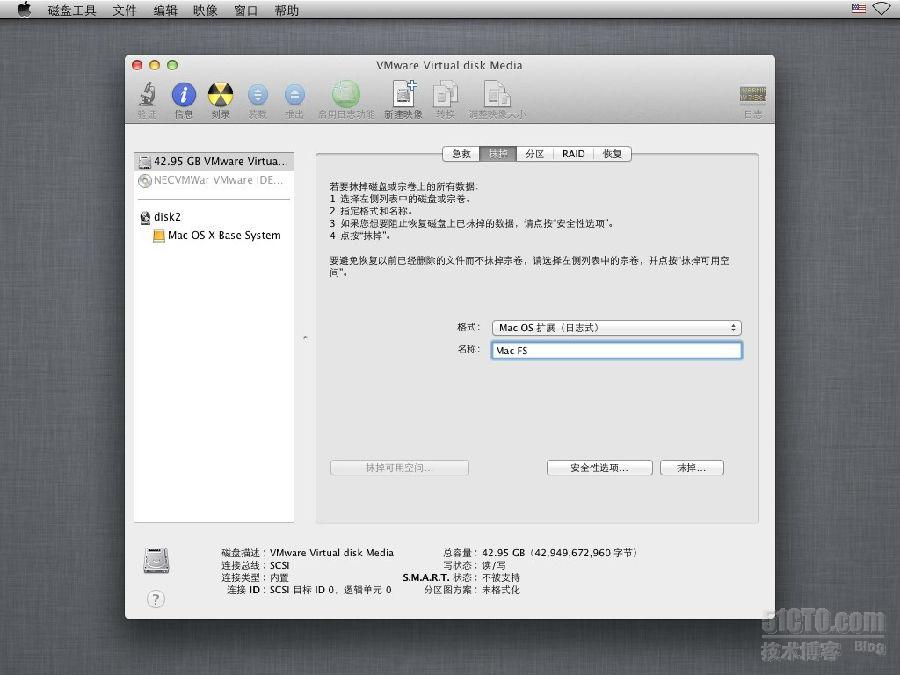This screenshot has height=675, width=900.
Task: Open the Apple menu
Action: (x=24, y=9)
